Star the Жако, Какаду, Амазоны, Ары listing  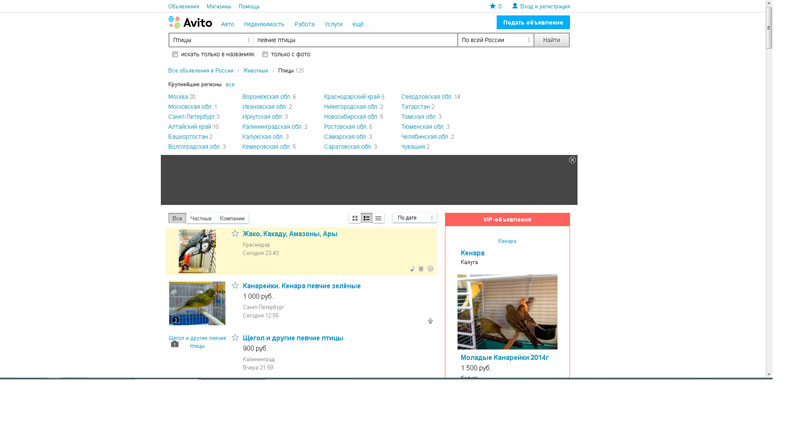235,234
